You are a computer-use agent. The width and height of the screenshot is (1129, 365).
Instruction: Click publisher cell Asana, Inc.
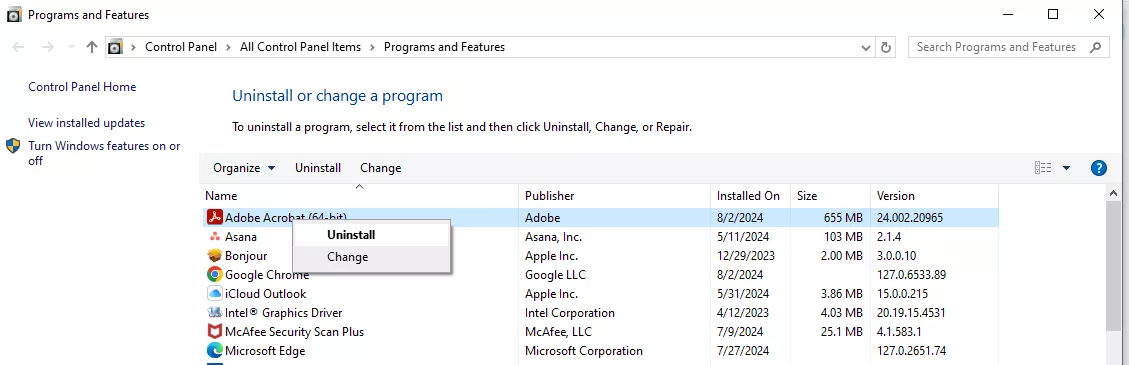click(553, 236)
